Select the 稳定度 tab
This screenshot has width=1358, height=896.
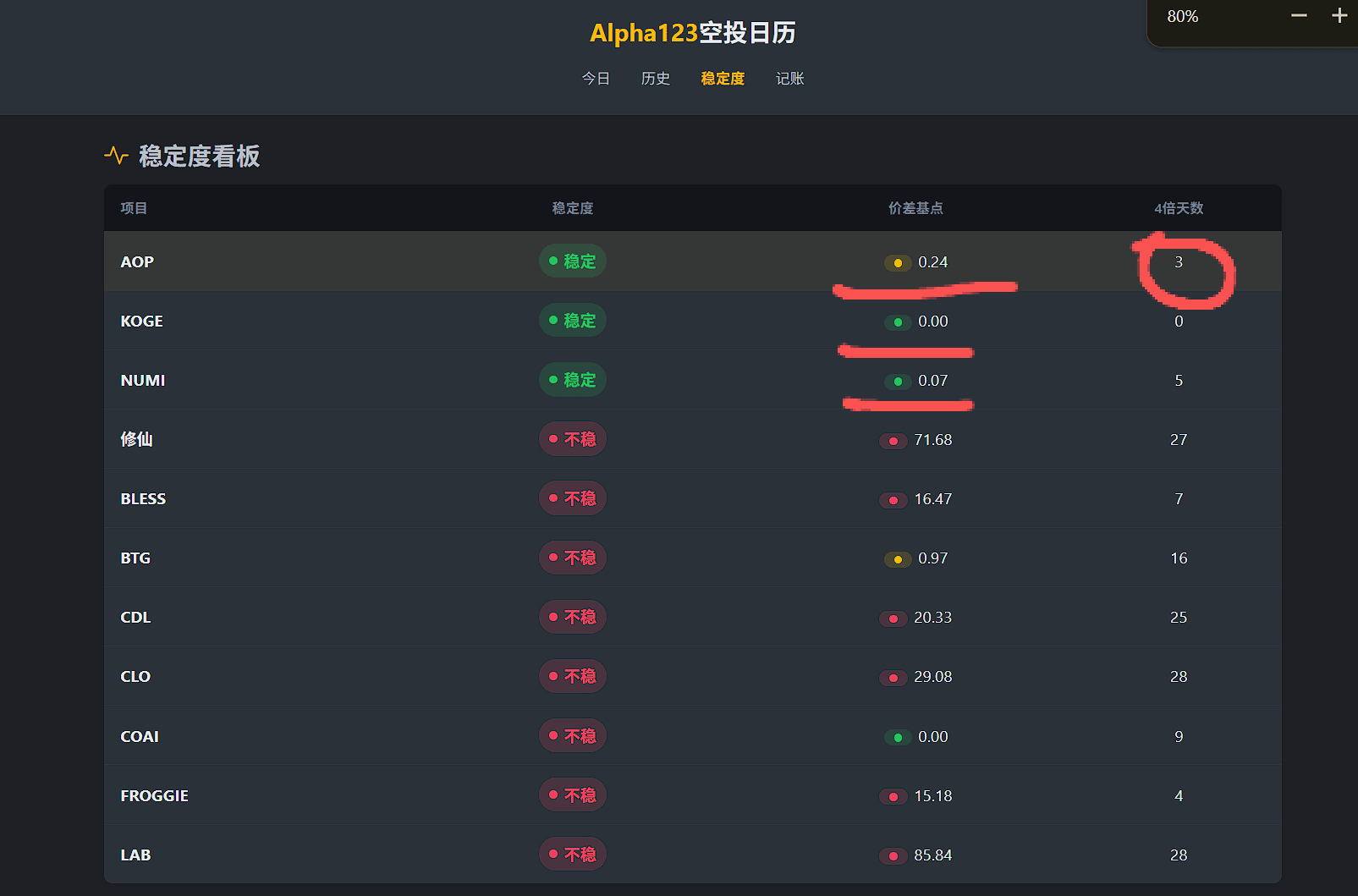[x=723, y=79]
